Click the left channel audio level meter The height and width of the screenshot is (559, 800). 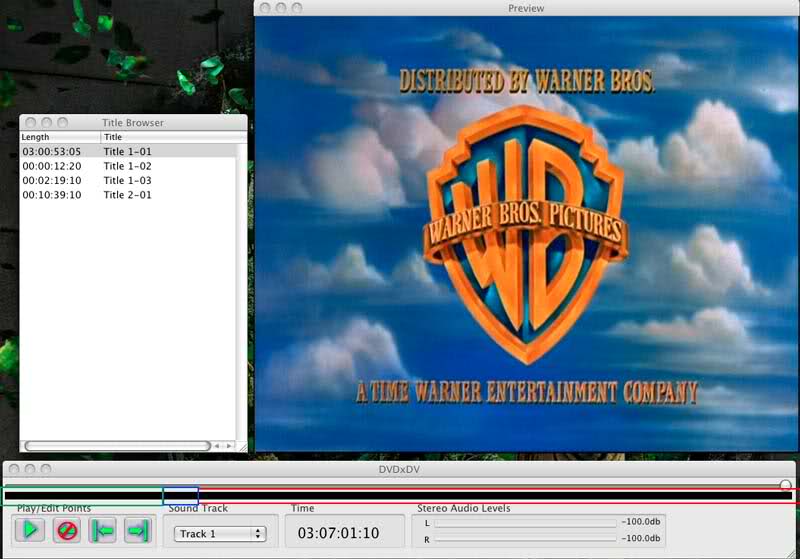525,523
